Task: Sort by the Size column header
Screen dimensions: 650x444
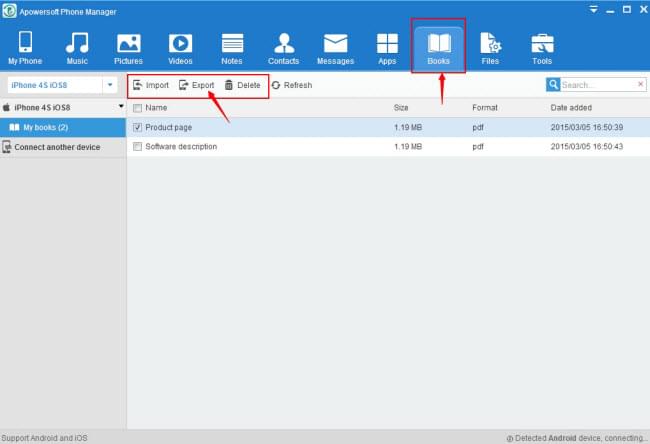Action: (401, 108)
